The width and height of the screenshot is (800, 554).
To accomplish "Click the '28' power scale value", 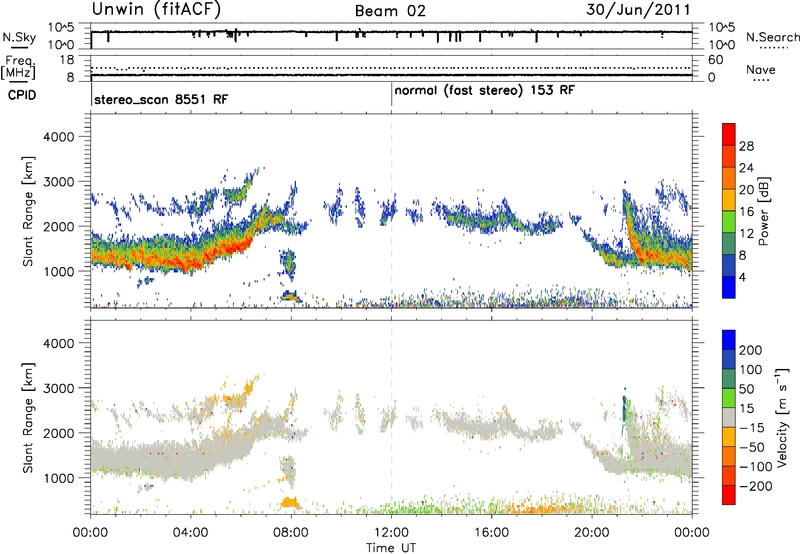I will click(x=746, y=146).
